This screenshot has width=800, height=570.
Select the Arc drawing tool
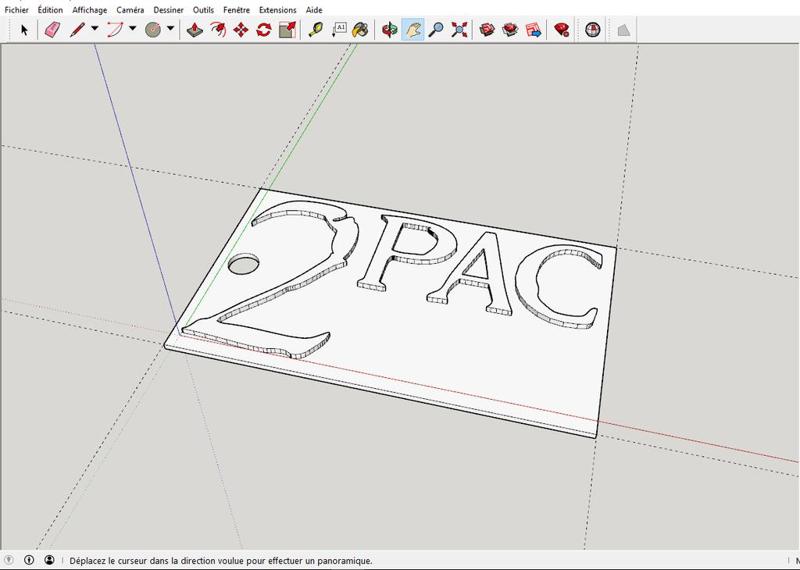[115, 30]
